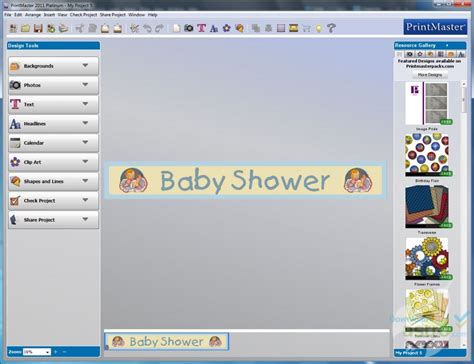Screen dimensions: 474x364
Task: Click the red floppy-disk Save icon
Action: (38, 28)
